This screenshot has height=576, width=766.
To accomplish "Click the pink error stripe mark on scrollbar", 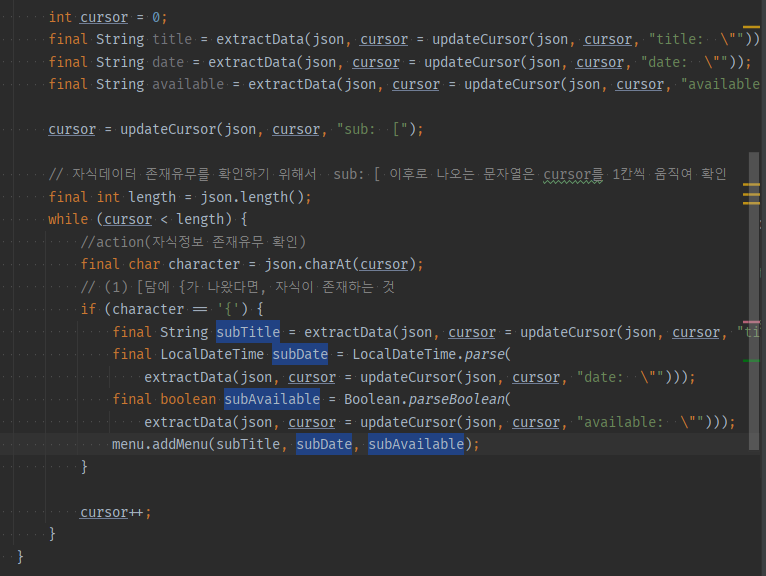I will [x=751, y=322].
